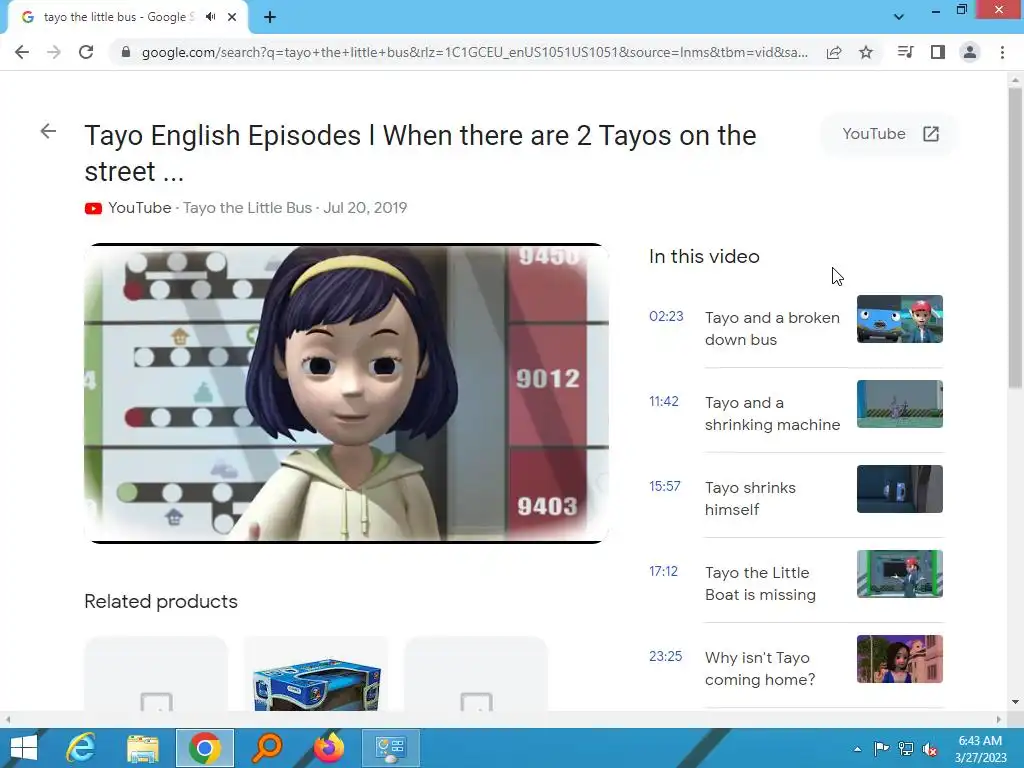Image resolution: width=1024 pixels, height=768 pixels.
Task: Open the Chrome profile avatar
Action: tap(970, 52)
